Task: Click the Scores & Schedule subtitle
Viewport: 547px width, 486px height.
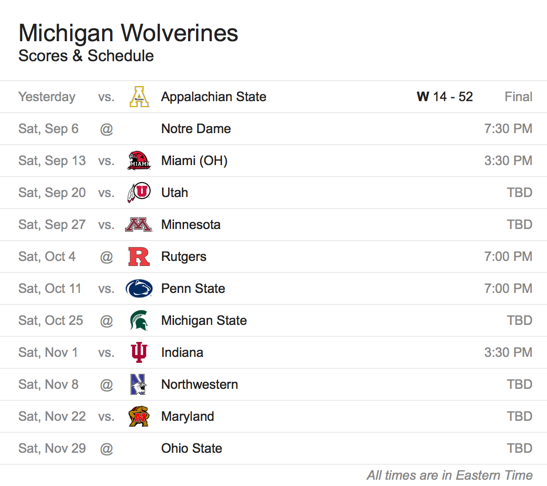Action: click(86, 56)
